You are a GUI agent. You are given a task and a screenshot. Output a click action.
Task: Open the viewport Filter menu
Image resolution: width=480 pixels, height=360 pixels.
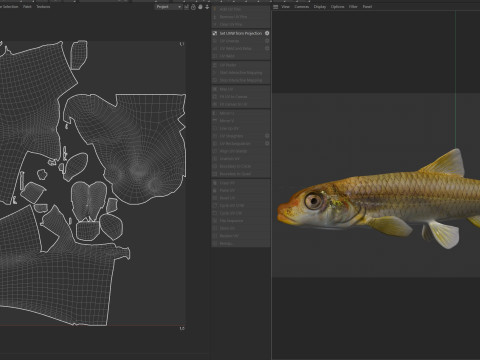pos(353,7)
